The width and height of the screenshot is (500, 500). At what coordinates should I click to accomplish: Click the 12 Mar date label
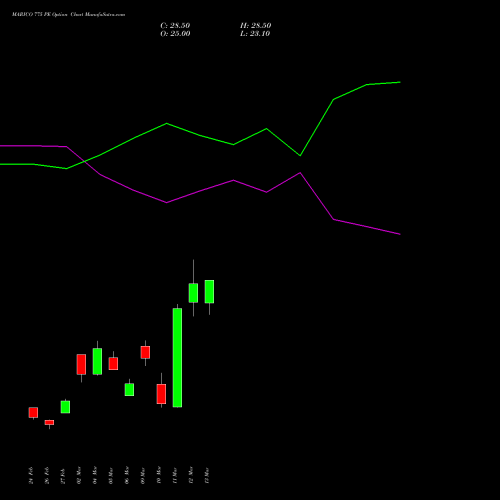tap(191, 475)
